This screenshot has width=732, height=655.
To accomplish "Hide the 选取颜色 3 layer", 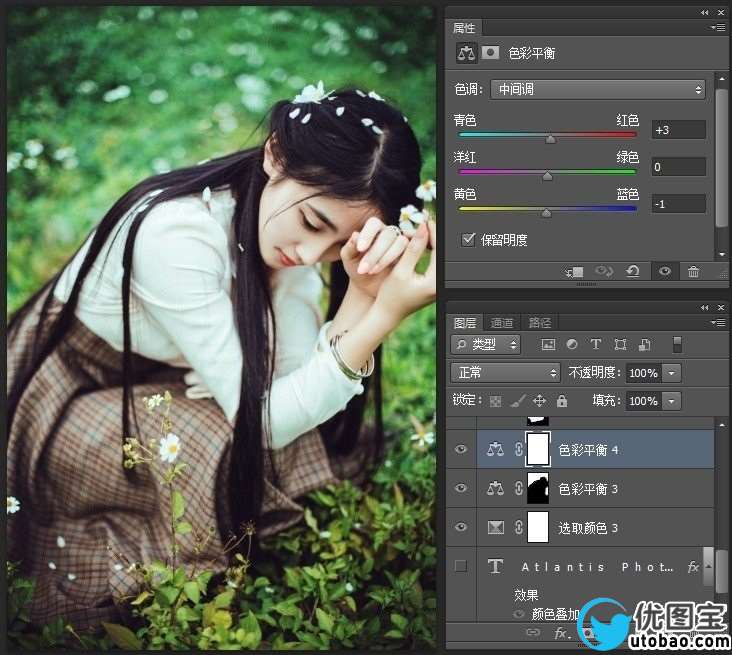I will pos(461,527).
